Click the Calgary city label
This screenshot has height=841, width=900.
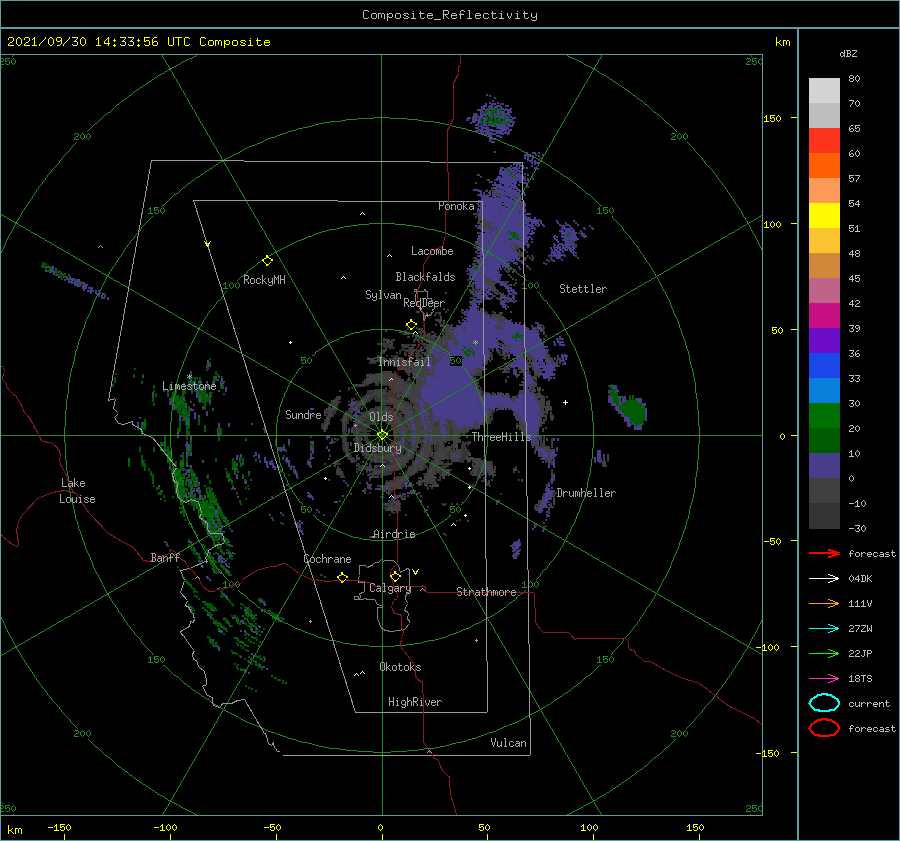click(390, 588)
